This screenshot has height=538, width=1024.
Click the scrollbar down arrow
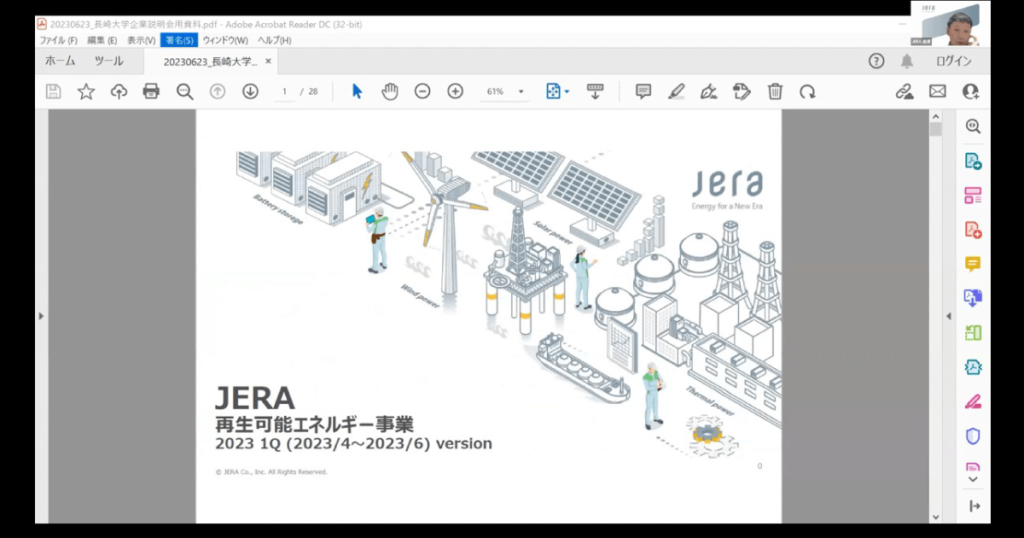click(x=936, y=517)
